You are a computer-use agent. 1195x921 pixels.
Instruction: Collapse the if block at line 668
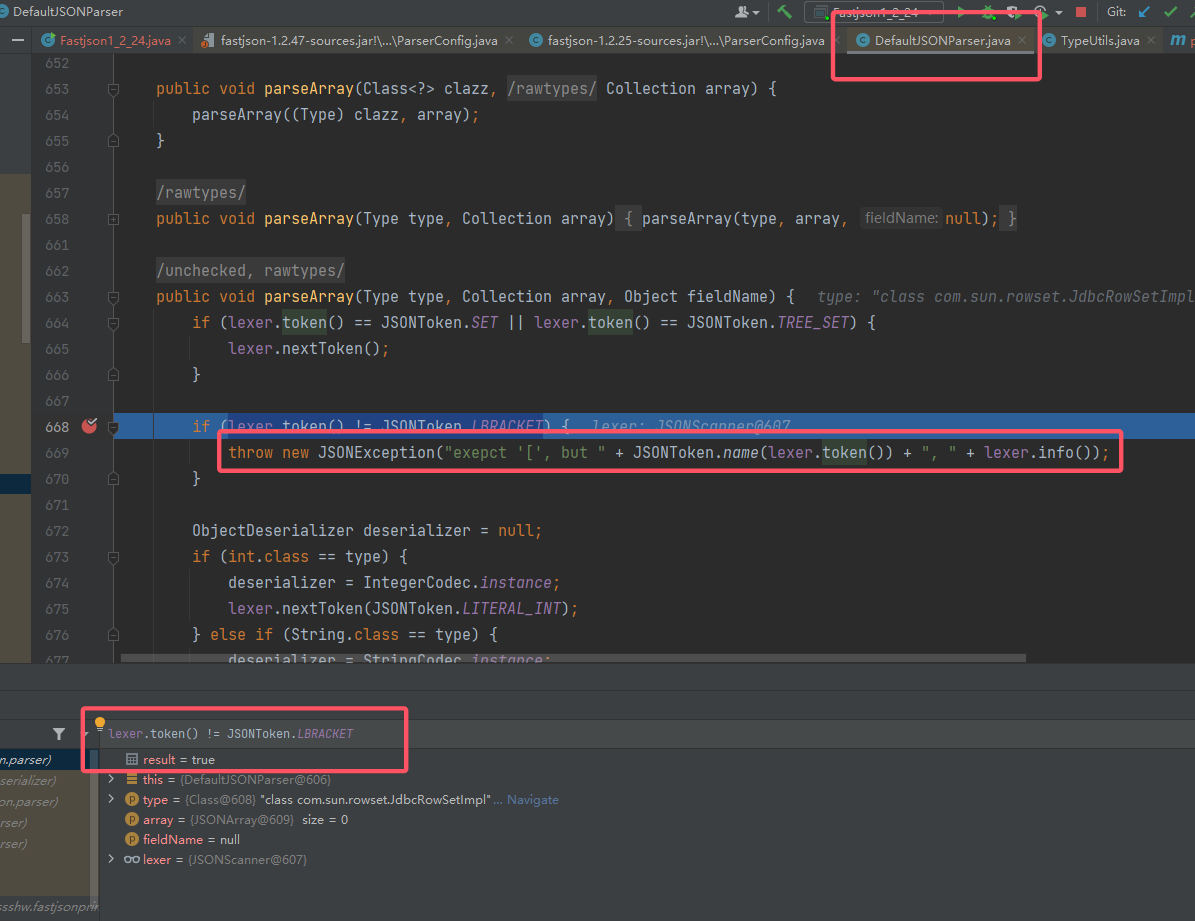(114, 427)
